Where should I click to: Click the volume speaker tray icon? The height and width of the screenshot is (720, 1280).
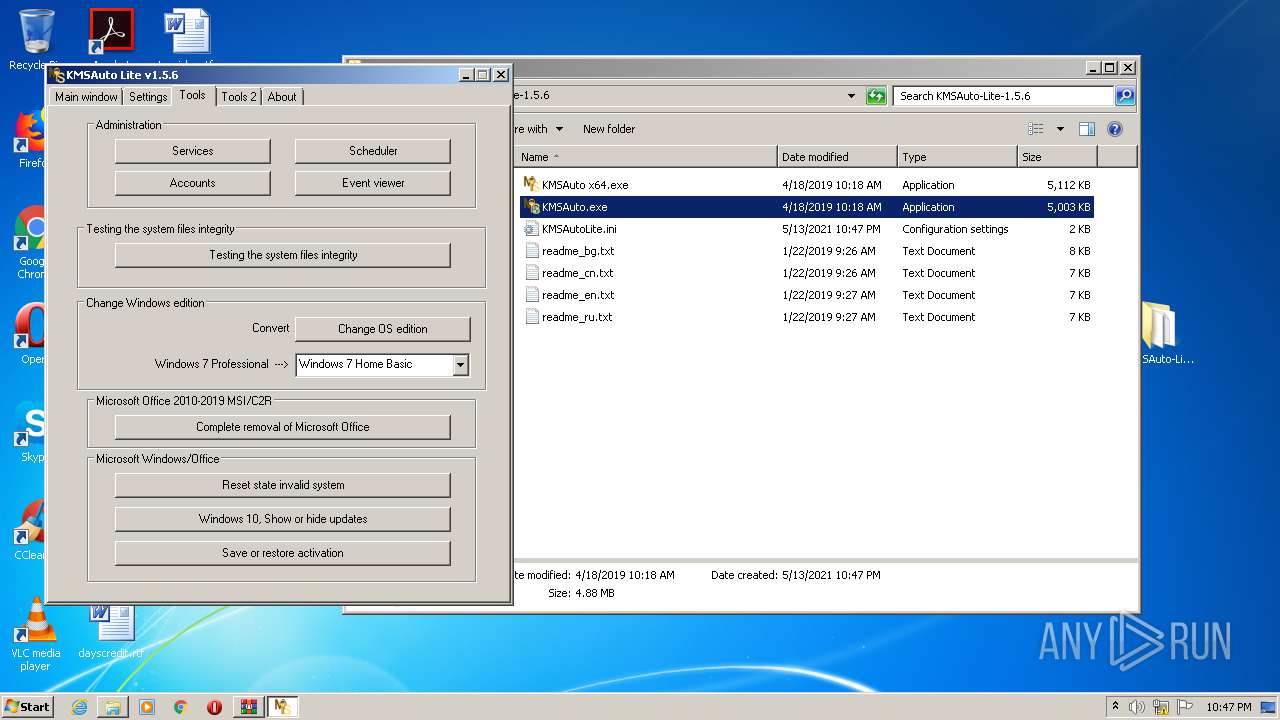1137,707
